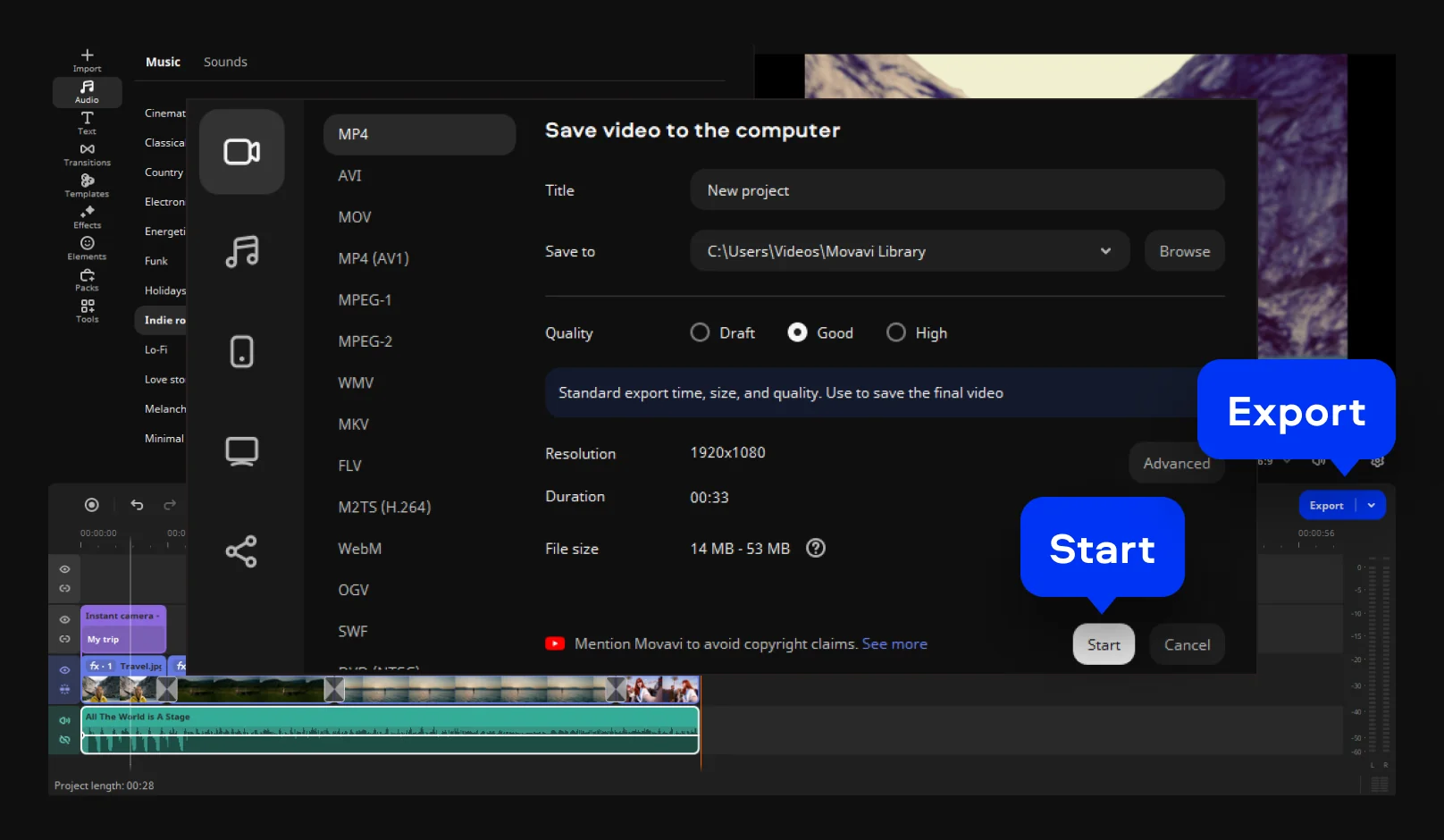
Task: Select the Audio section icon
Action: coord(87,91)
